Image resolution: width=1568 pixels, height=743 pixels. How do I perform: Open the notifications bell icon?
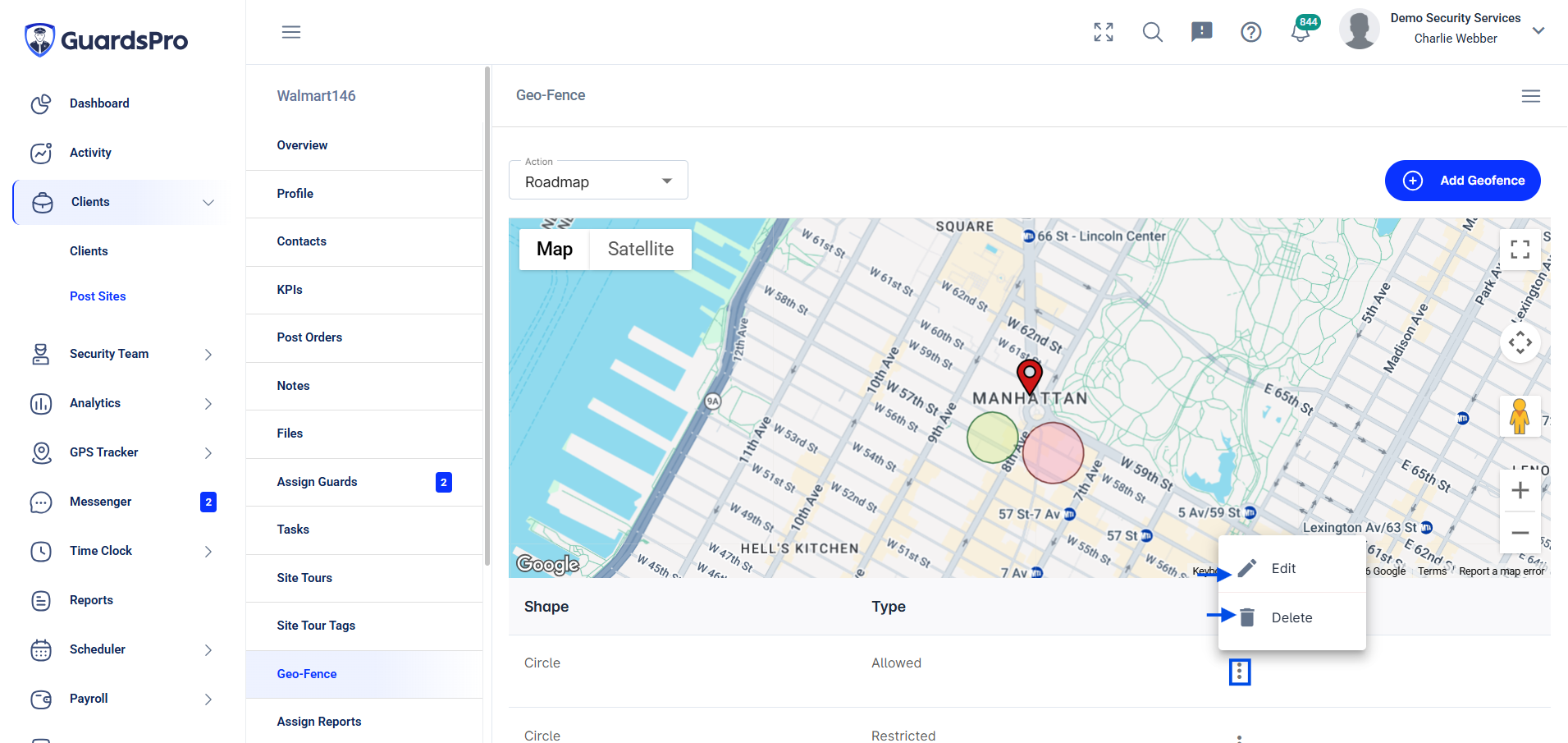(1301, 32)
